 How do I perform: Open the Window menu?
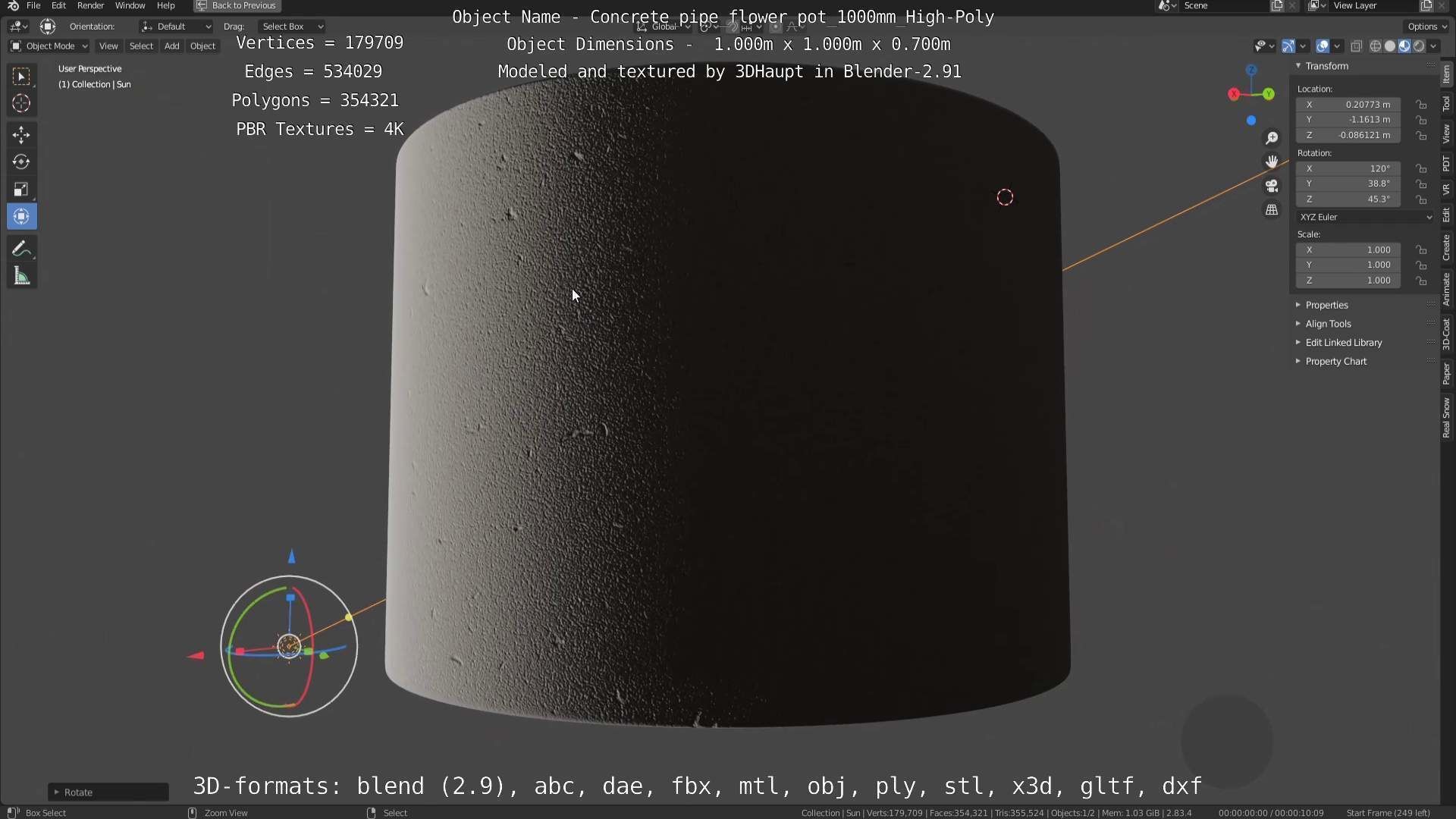point(130,5)
